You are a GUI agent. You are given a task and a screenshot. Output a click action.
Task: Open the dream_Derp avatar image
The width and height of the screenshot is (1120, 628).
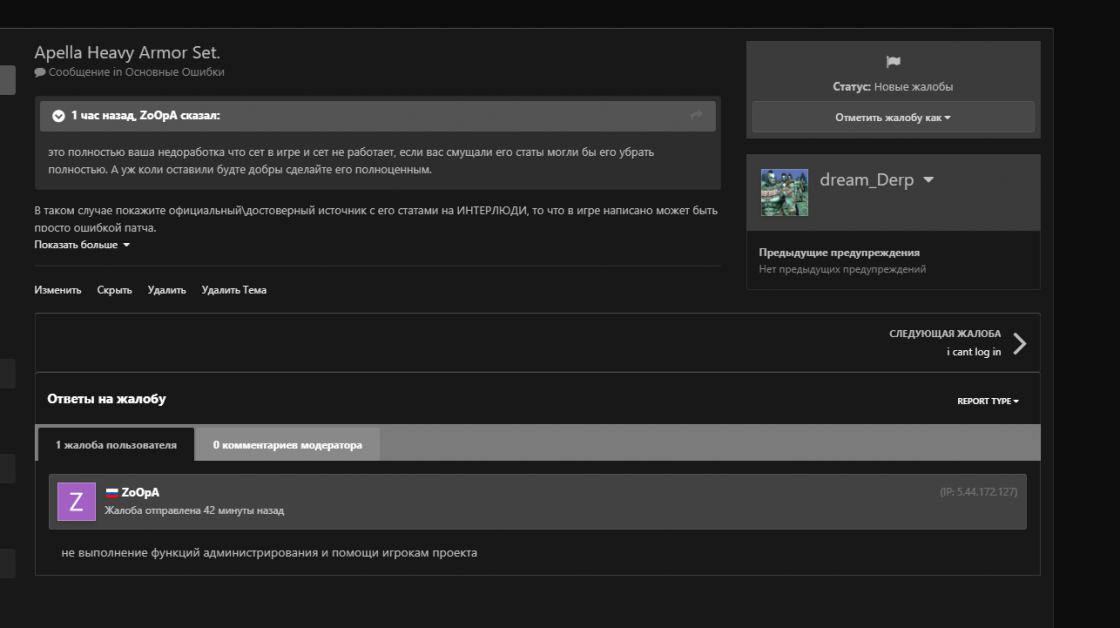(x=784, y=192)
